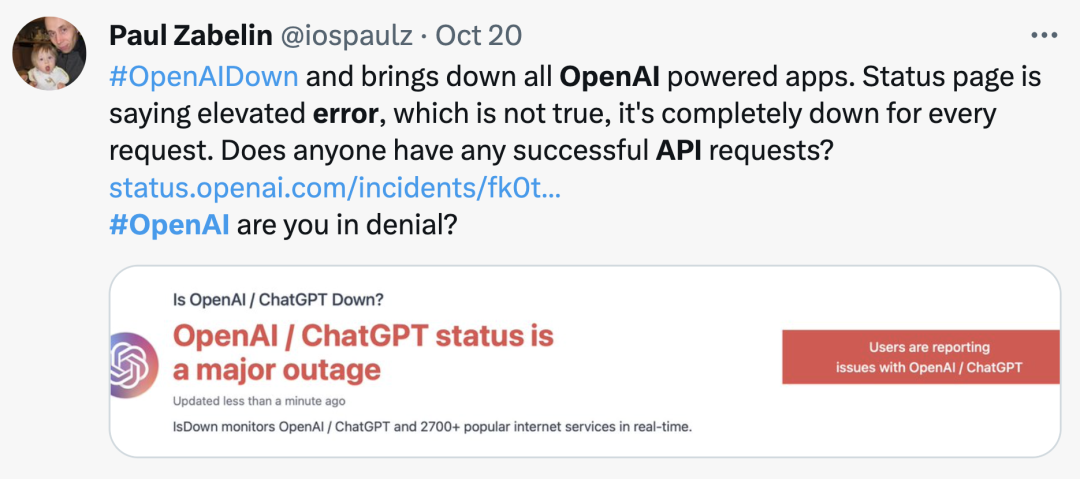Screen dimensions: 1080x479
Task: Click the IsDown monitors description line
Action: 432,427
